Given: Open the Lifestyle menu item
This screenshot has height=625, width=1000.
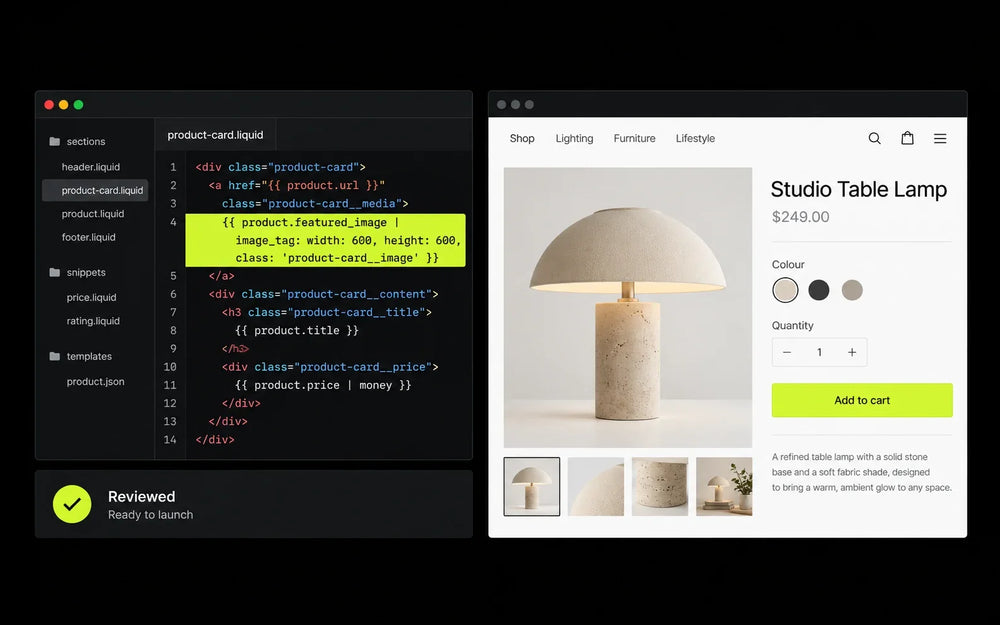Looking at the screenshot, I should pos(695,138).
